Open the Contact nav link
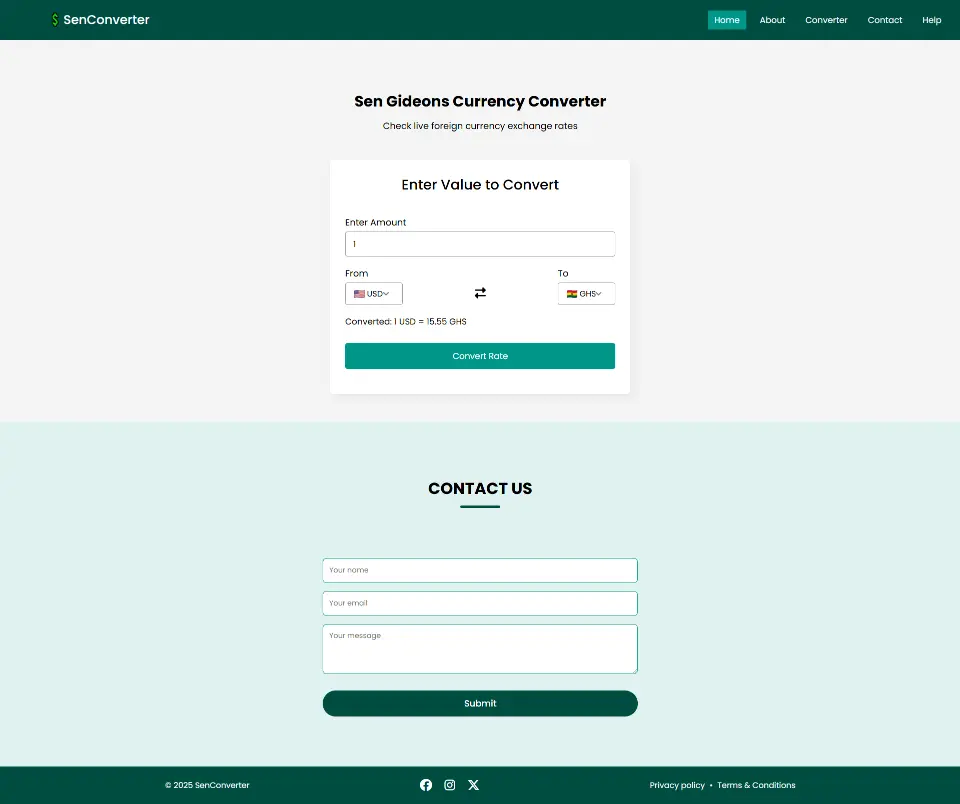This screenshot has height=804, width=960. 885,20
